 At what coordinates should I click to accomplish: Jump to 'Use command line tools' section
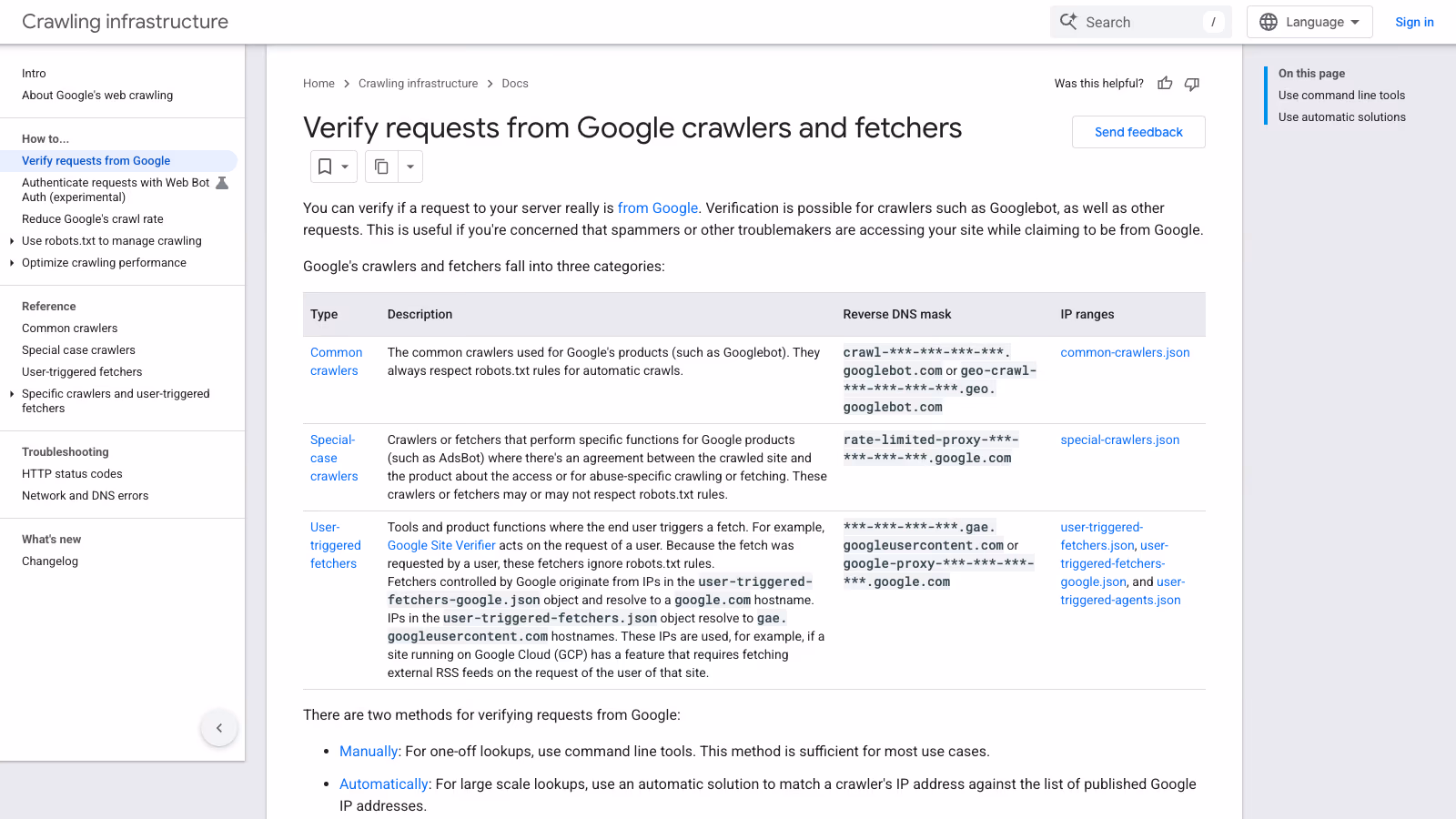point(1341,96)
